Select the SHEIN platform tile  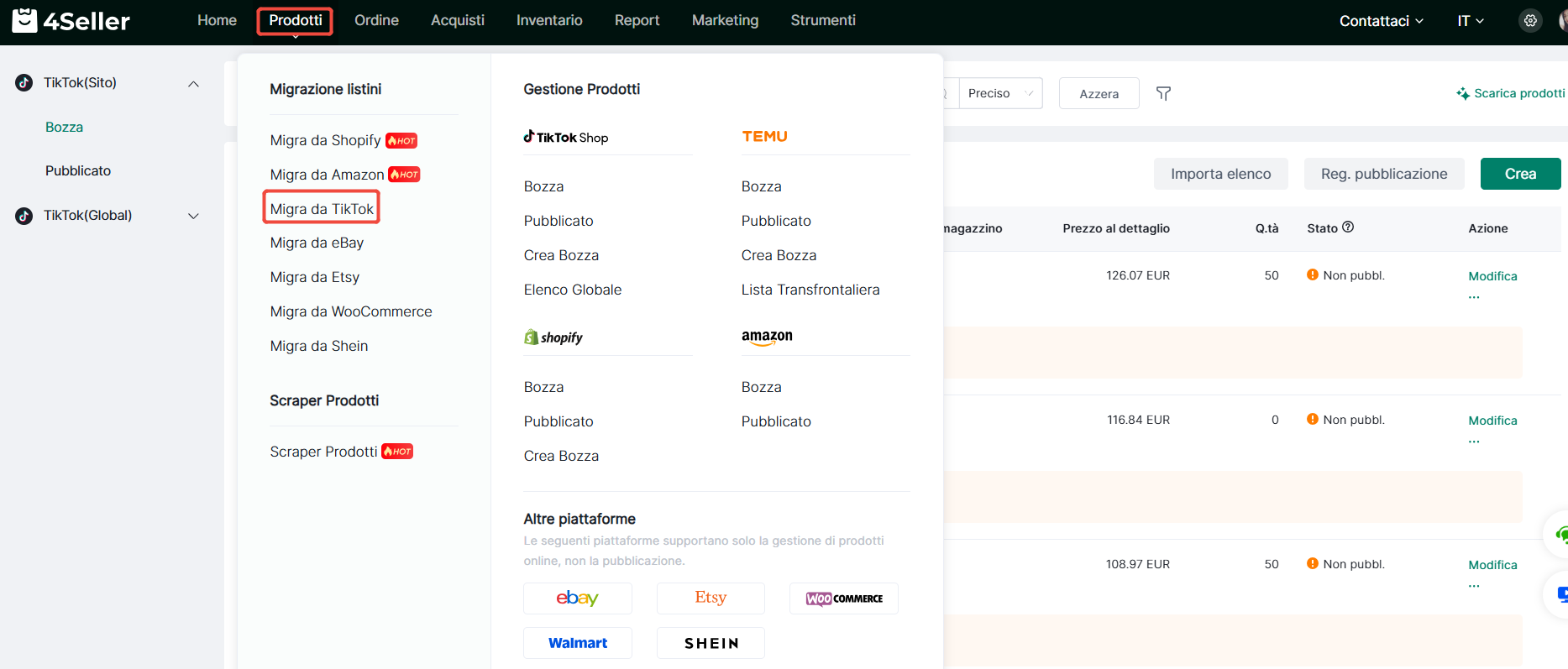click(x=711, y=643)
